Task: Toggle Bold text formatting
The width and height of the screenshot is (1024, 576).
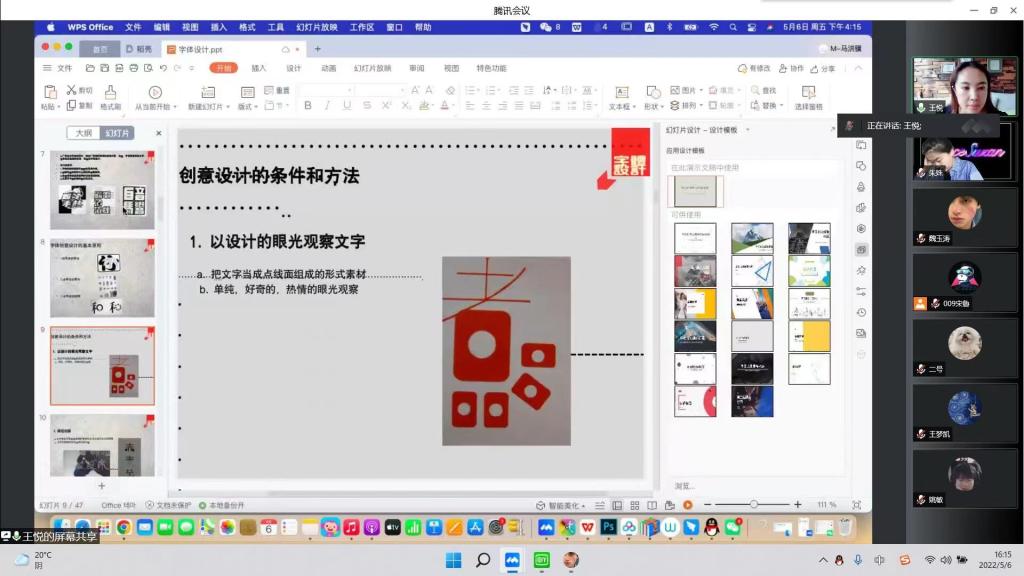Action: [308, 106]
